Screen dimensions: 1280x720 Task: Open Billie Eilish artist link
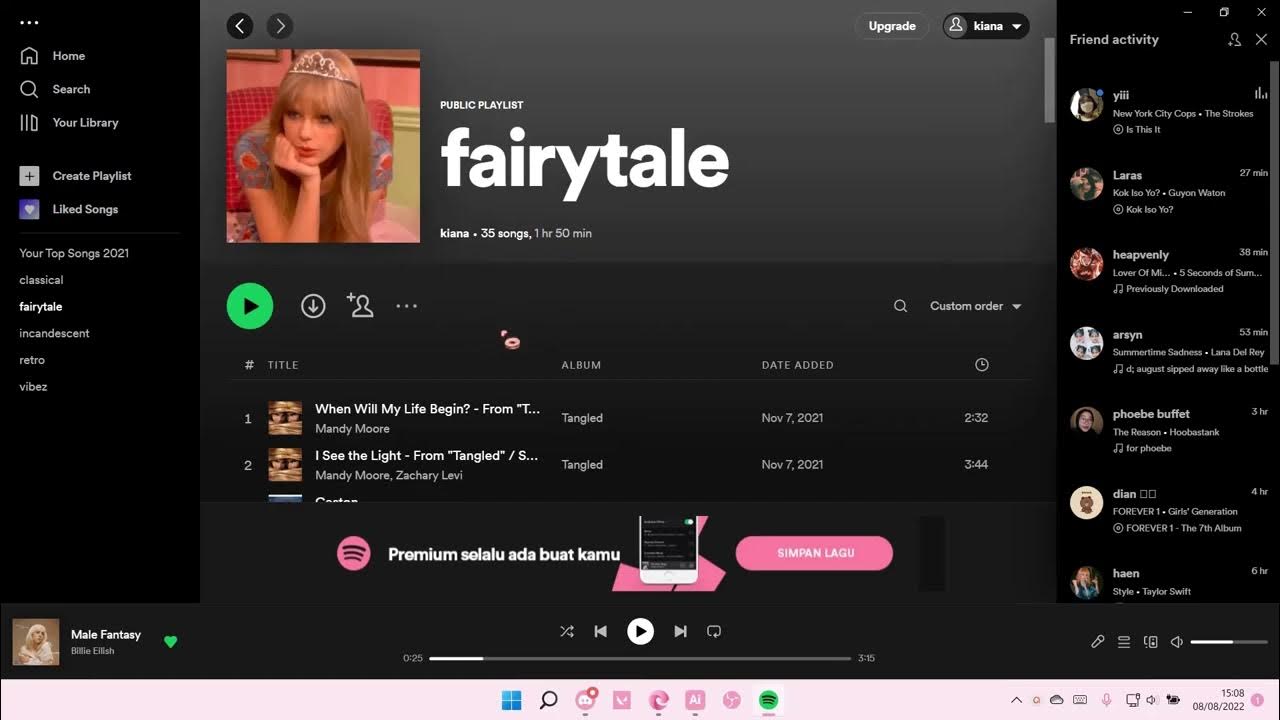point(93,651)
